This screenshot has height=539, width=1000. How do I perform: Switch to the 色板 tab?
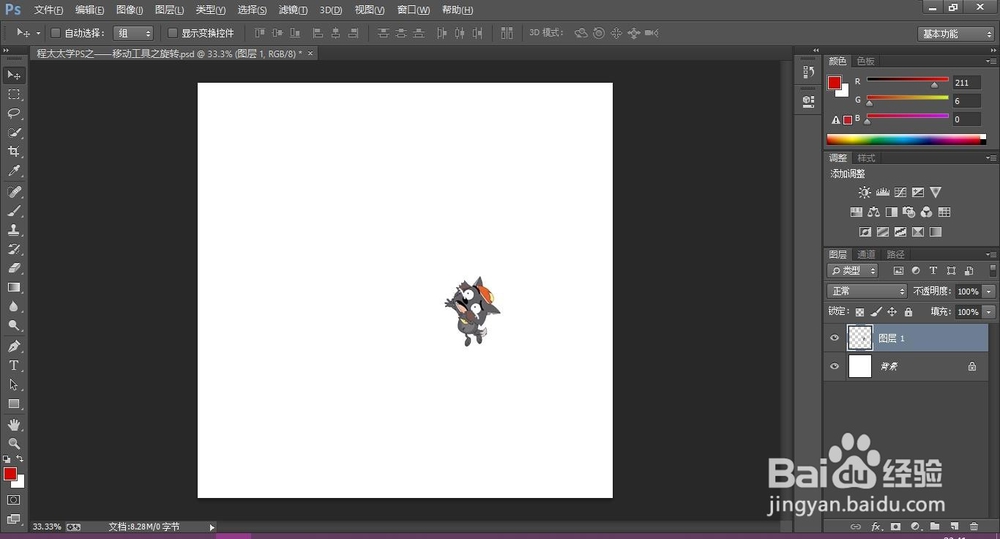pos(865,61)
